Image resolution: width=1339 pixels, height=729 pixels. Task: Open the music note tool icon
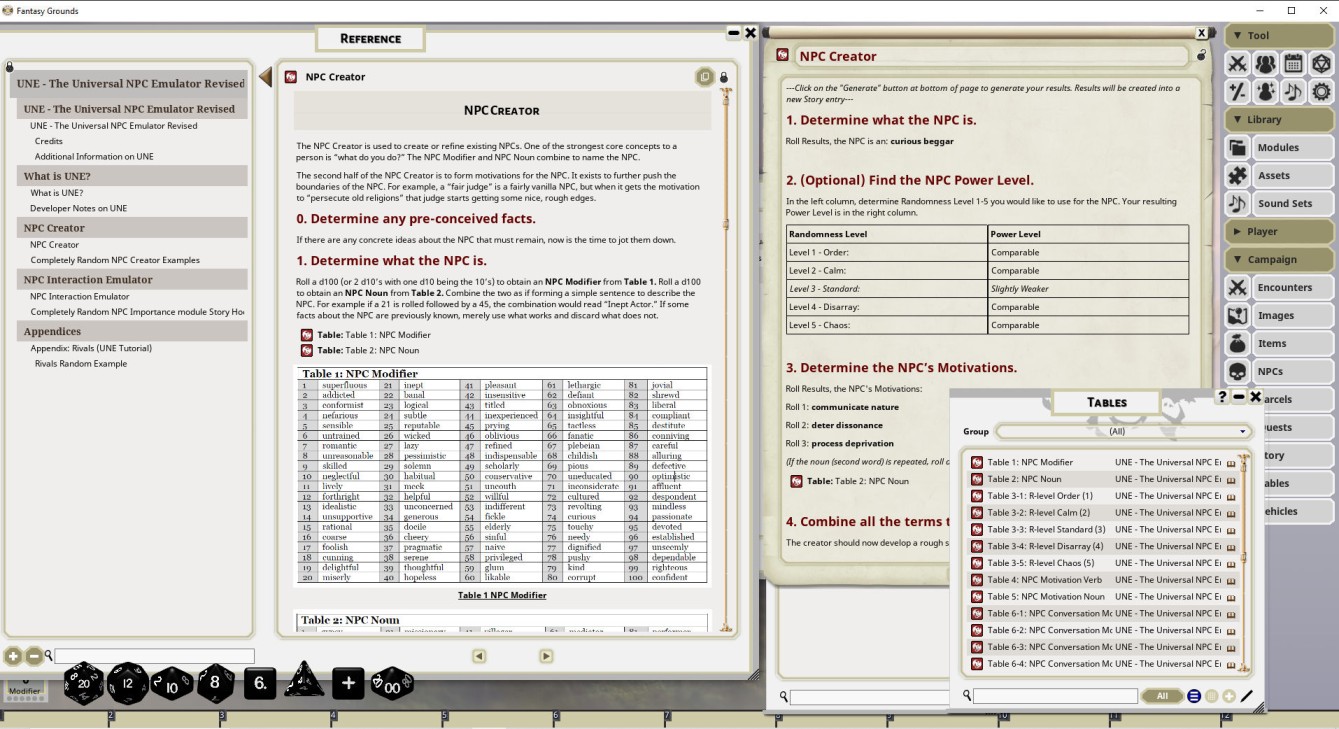point(1294,92)
